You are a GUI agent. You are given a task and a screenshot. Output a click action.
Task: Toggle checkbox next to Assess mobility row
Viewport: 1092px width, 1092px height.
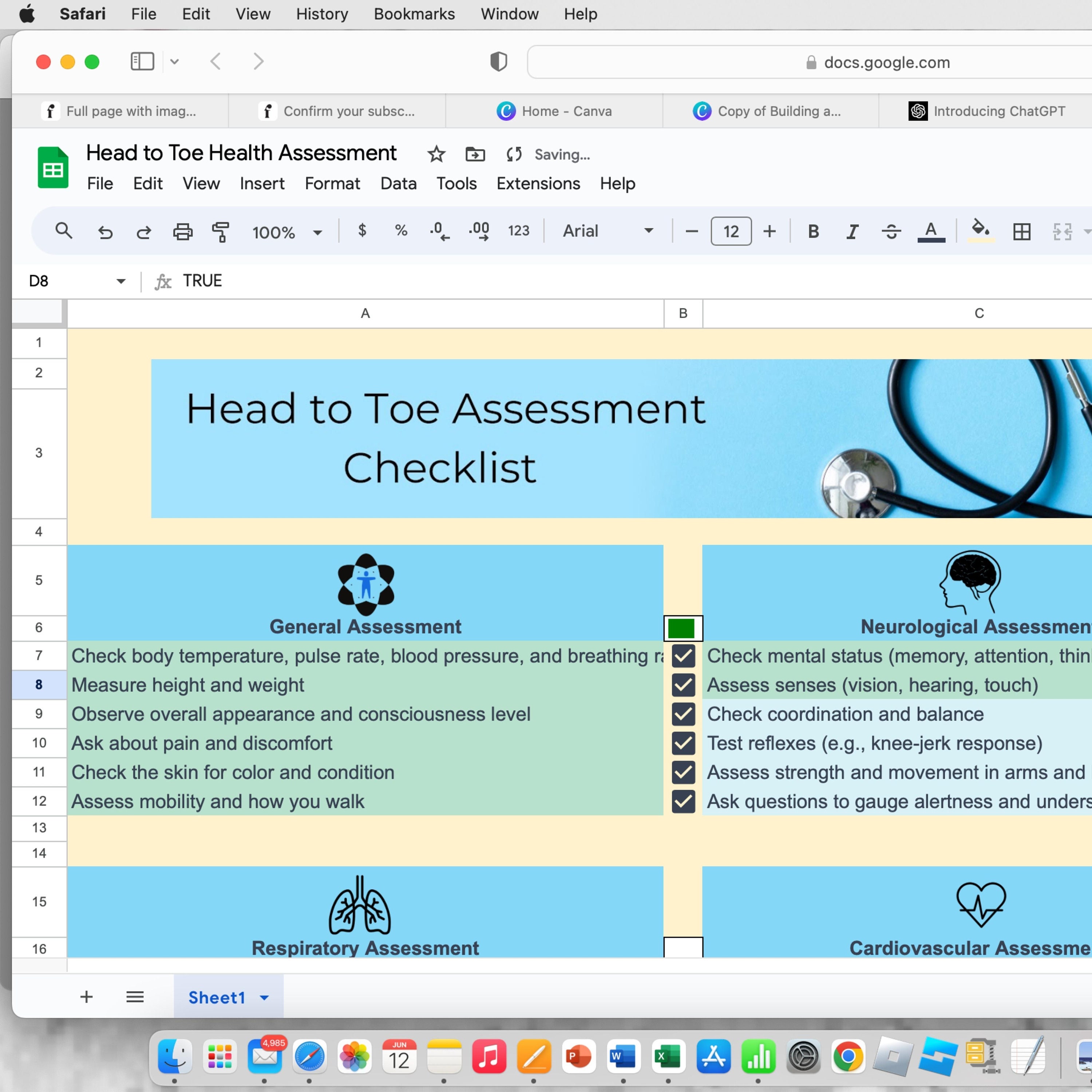pyautogui.click(x=683, y=802)
